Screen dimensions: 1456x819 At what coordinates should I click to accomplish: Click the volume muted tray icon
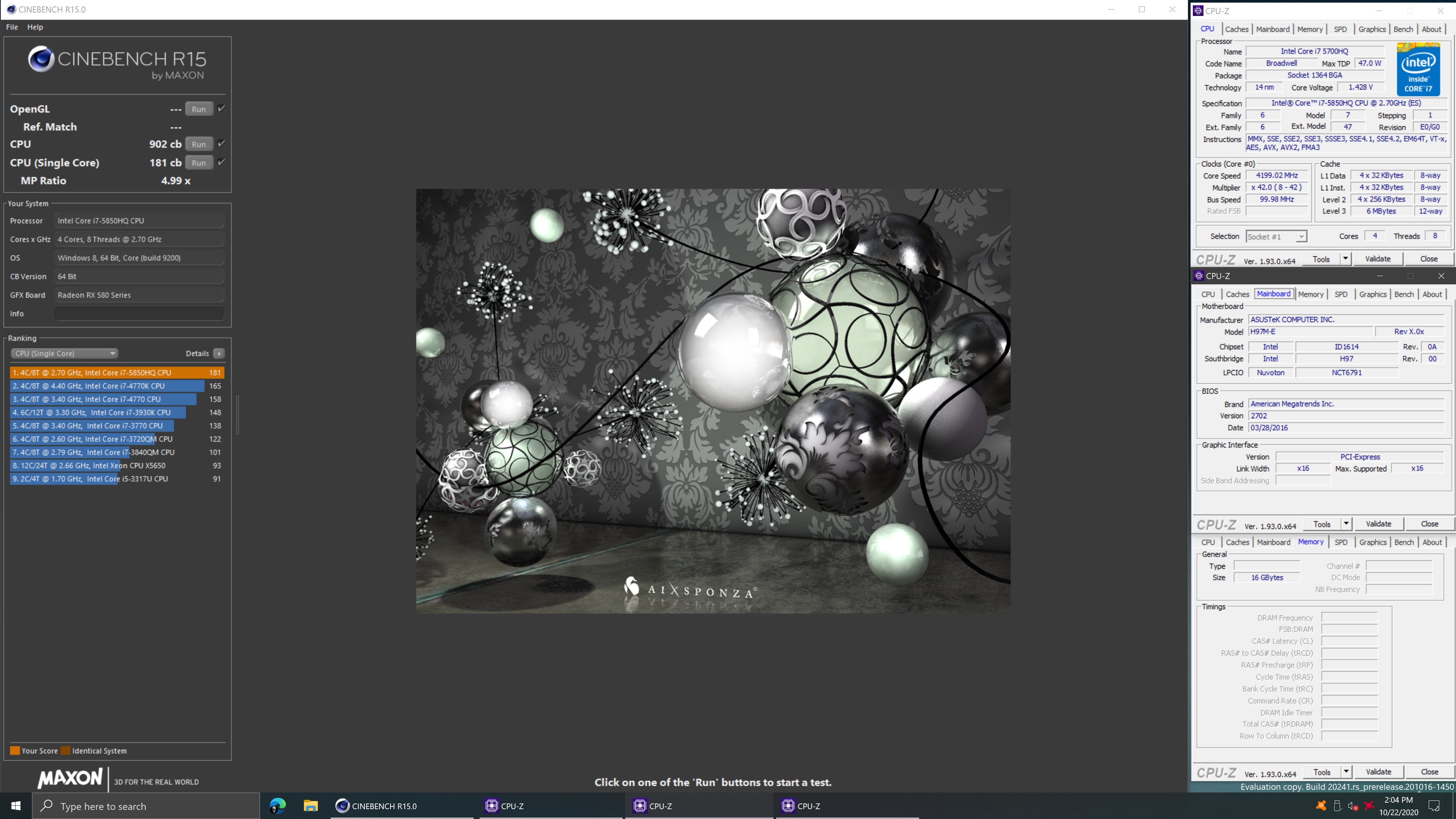click(1352, 806)
